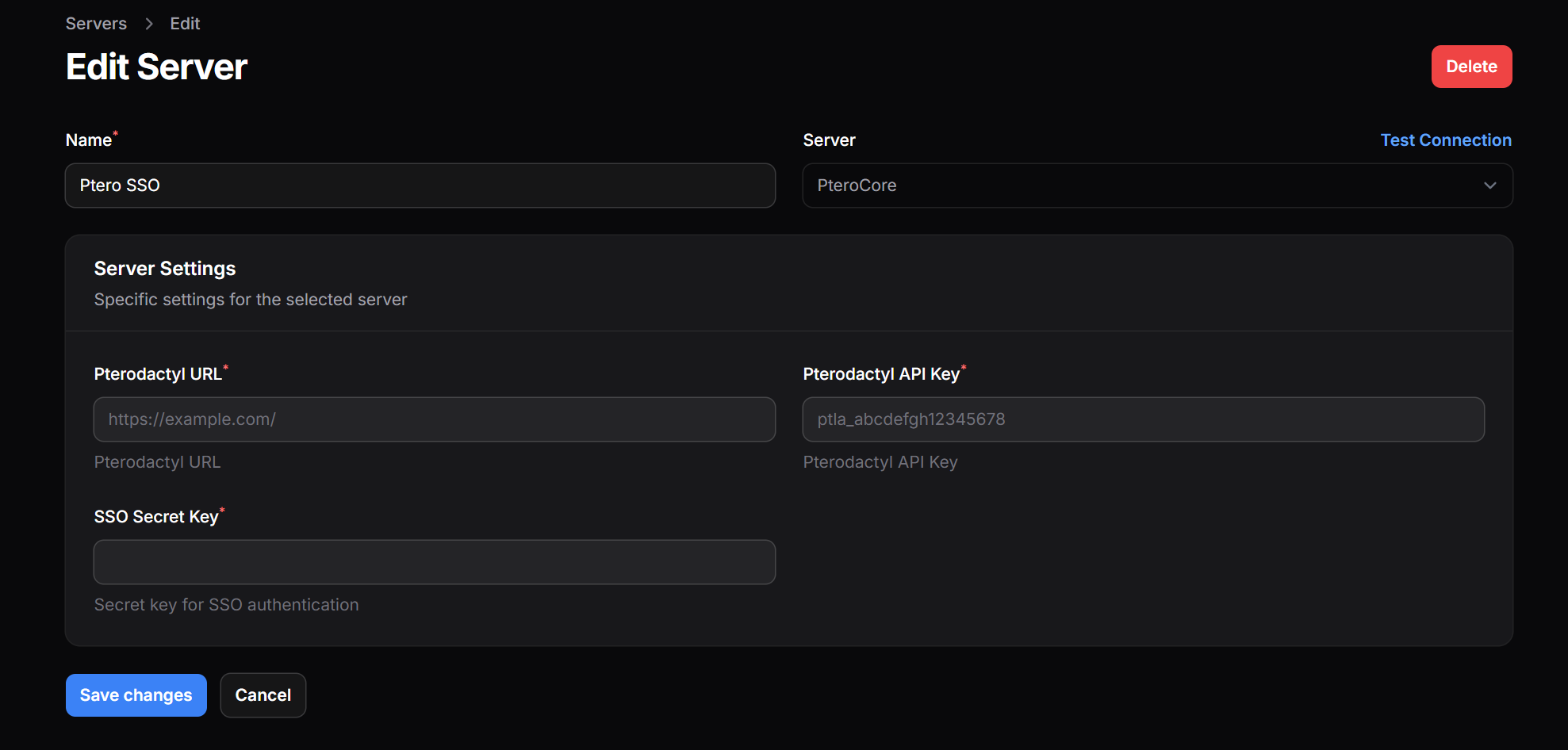This screenshot has height=750, width=1568.
Task: Focus the Pterodactyl API Key field
Action: click(x=1143, y=419)
